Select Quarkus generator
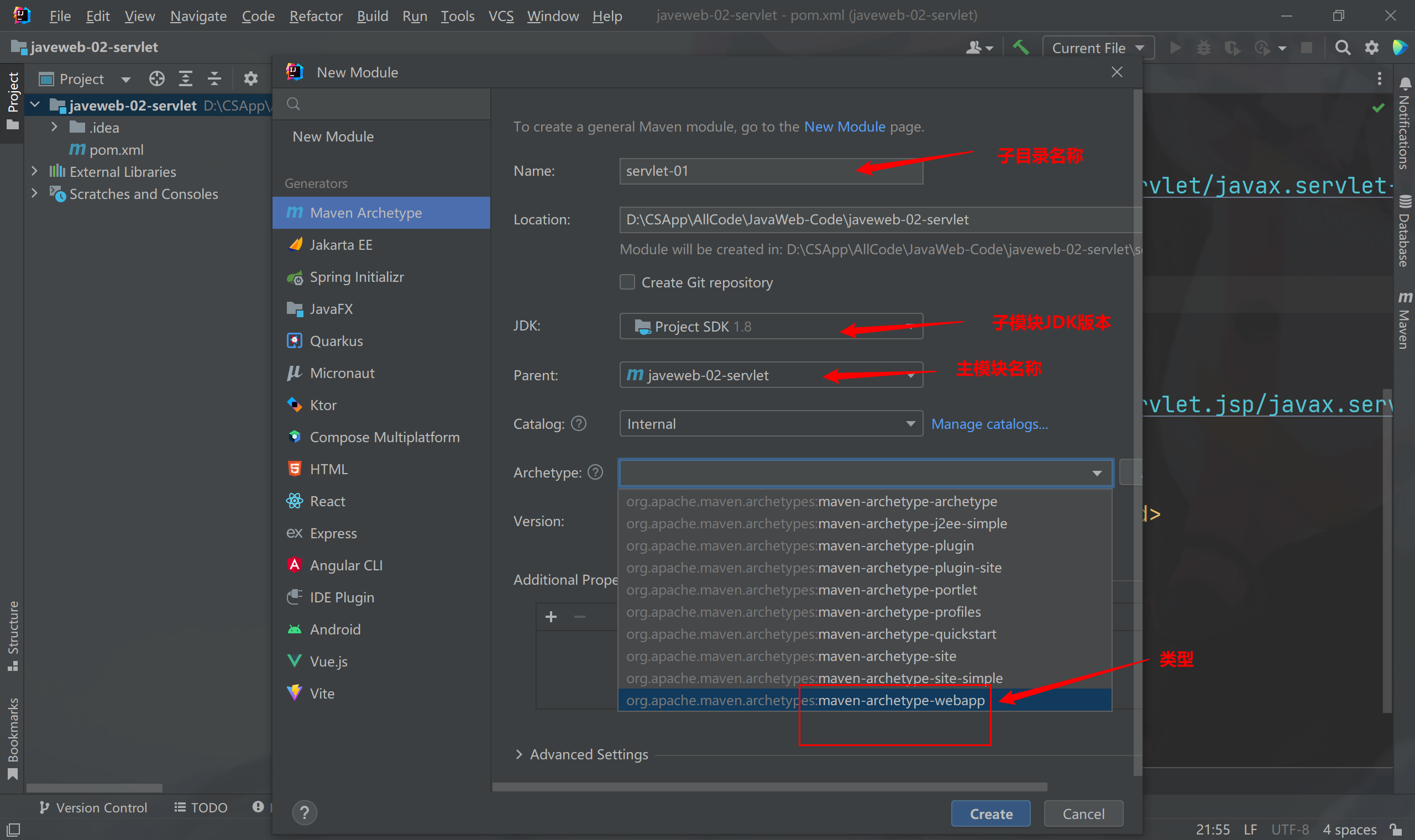 tap(381, 341)
